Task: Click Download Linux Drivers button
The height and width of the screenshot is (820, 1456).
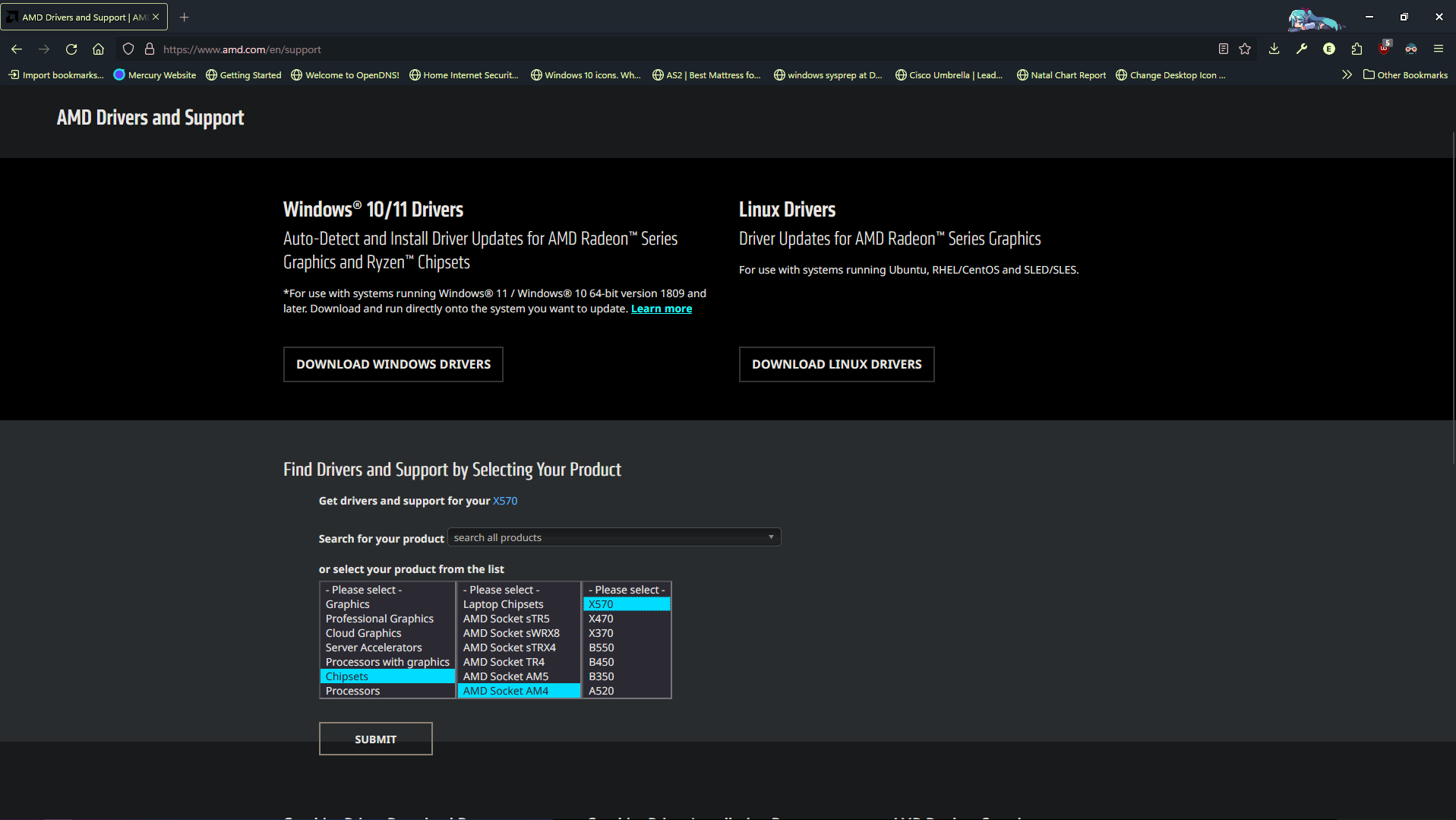Action: [836, 365]
